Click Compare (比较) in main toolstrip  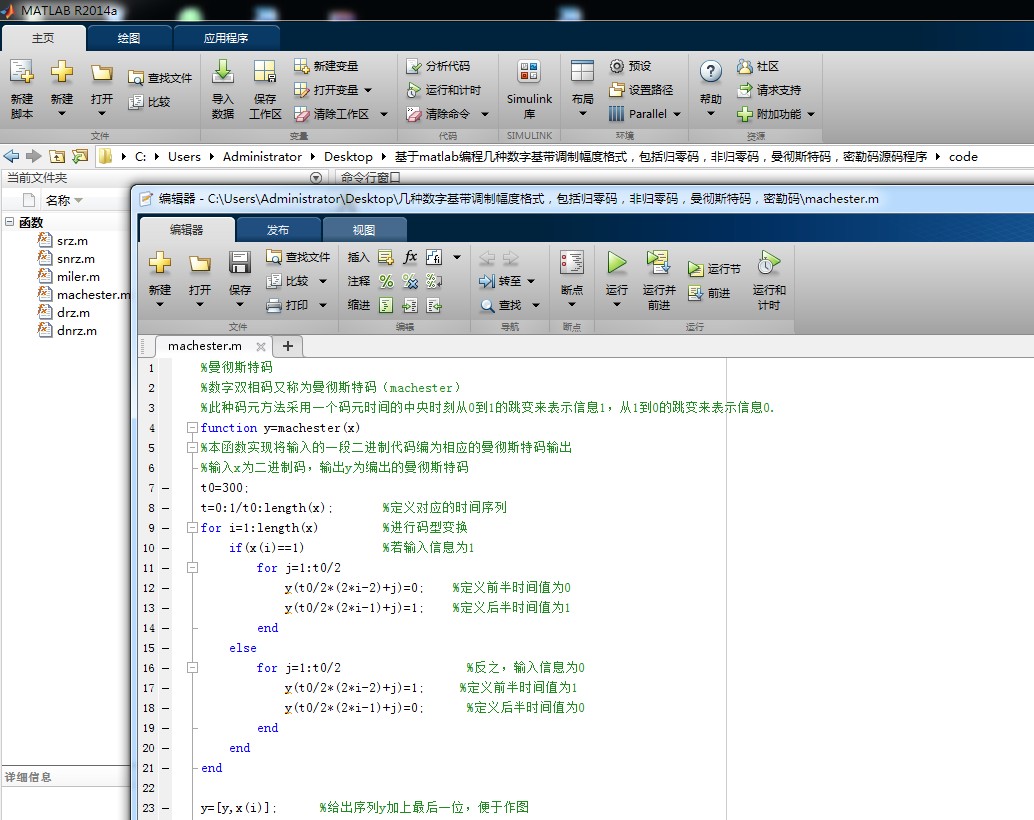click(149, 102)
